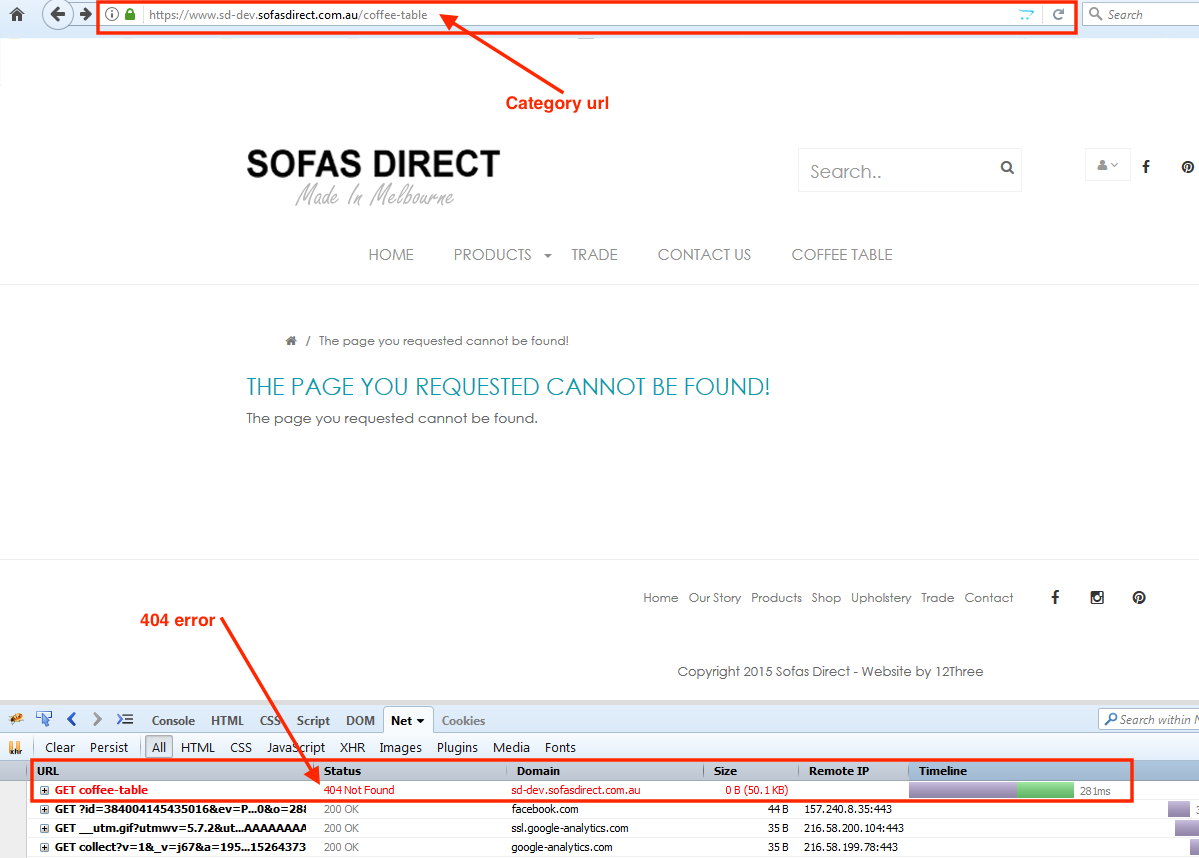Filter Net requests by Images

point(401,747)
